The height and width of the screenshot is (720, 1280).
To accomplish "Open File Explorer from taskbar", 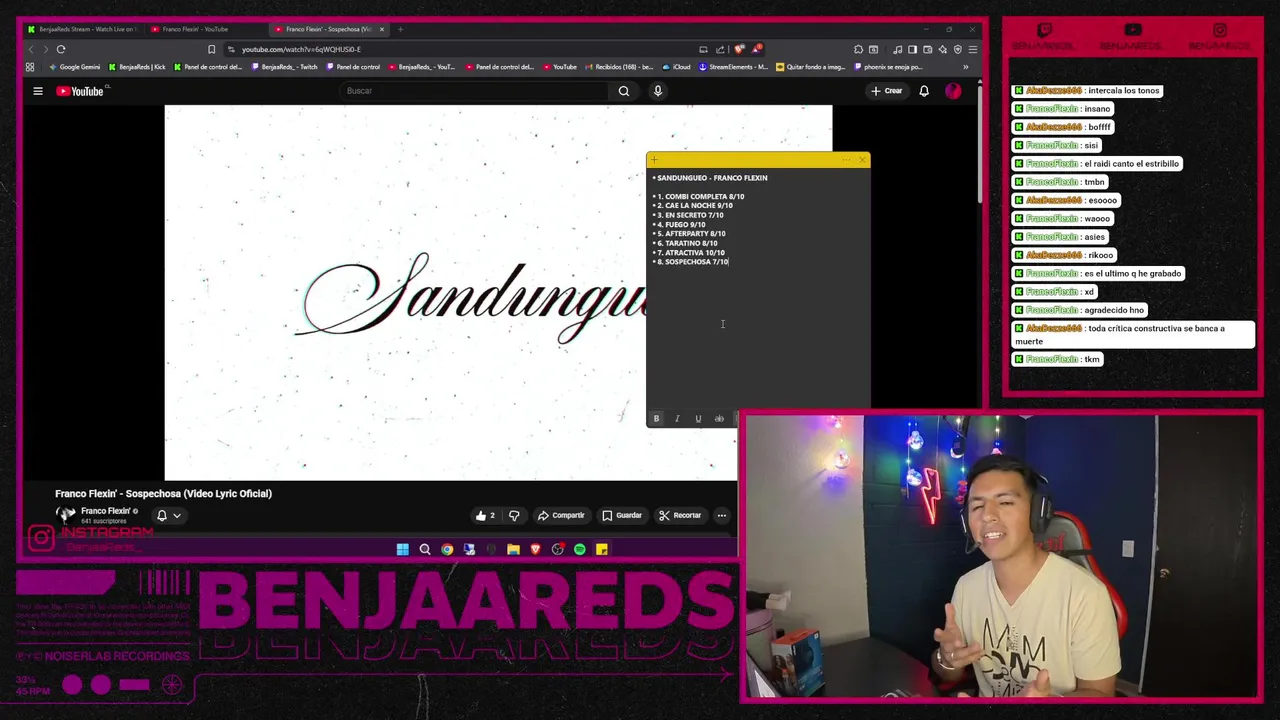I will (513, 549).
